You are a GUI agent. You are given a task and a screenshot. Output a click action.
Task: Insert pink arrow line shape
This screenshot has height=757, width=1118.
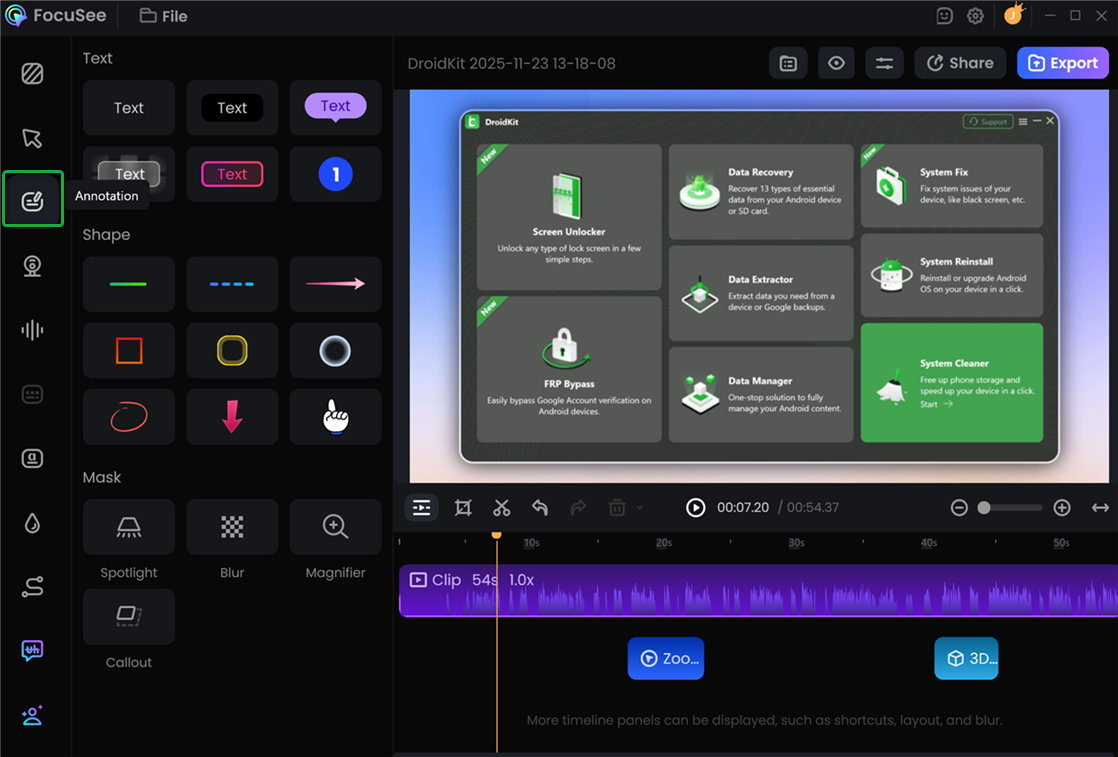335,284
